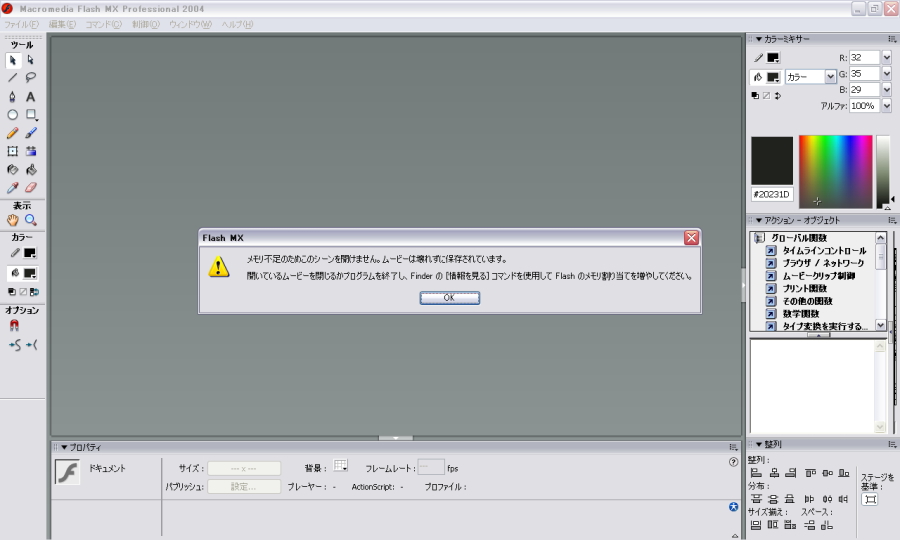Viewport: 900px width, 540px height.
Task: Click black and white default icon in toolbox
Action: click(11, 292)
